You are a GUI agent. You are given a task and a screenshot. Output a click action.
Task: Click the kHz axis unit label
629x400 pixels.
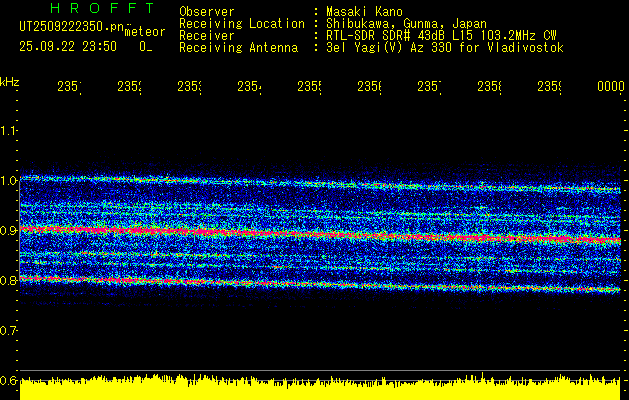(x=9, y=82)
